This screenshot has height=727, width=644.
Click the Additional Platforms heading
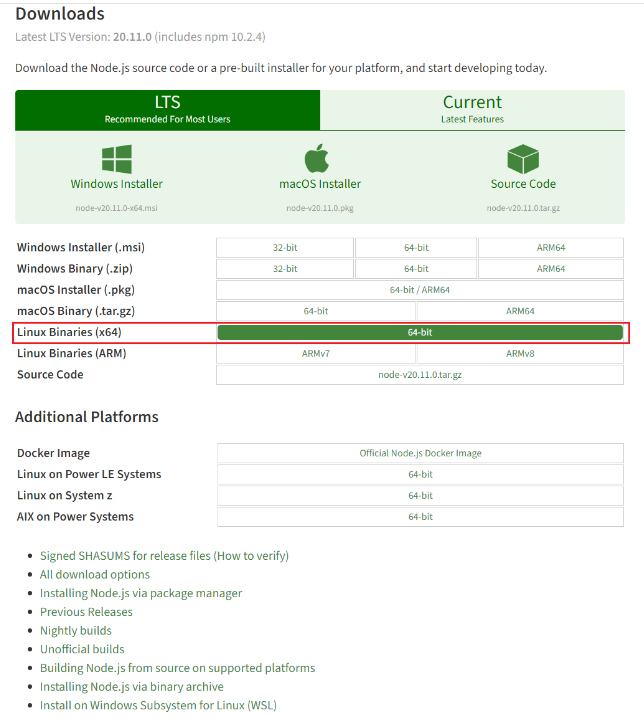(87, 417)
